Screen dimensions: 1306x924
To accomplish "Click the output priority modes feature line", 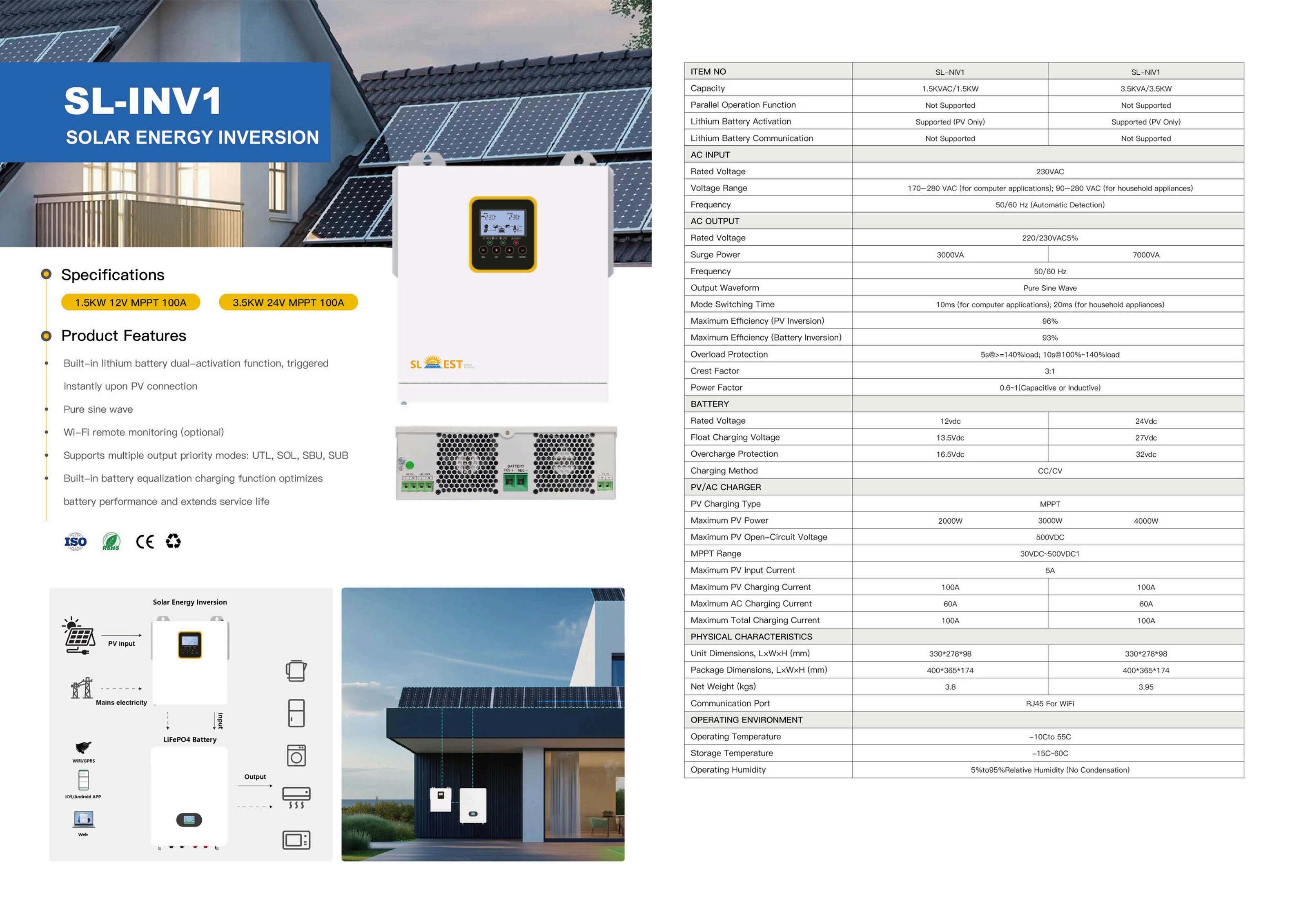I will point(206,455).
